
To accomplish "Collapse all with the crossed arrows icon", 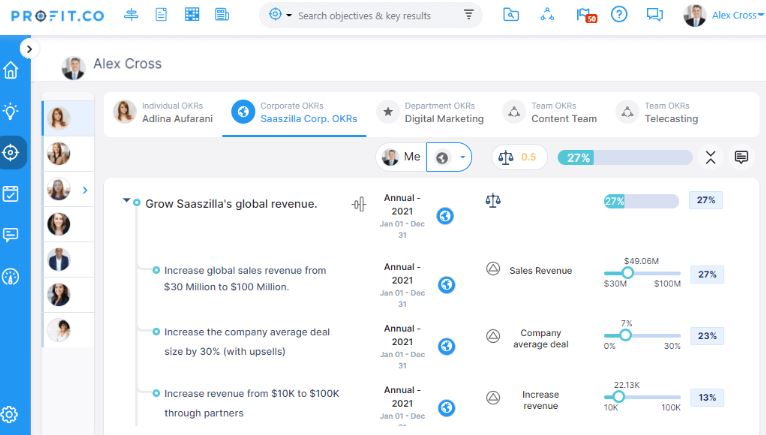I will (710, 157).
